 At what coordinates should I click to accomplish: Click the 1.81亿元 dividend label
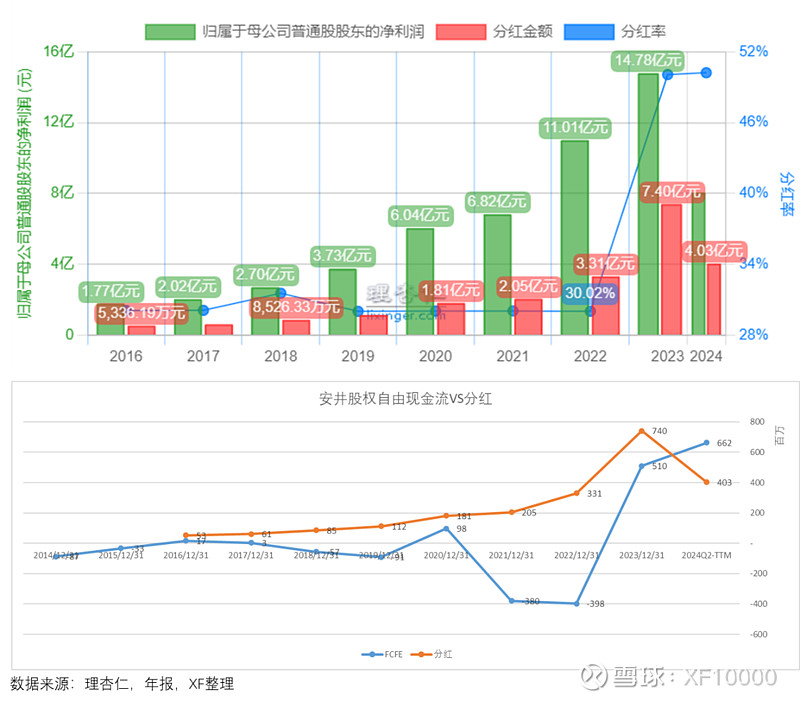tap(451, 291)
